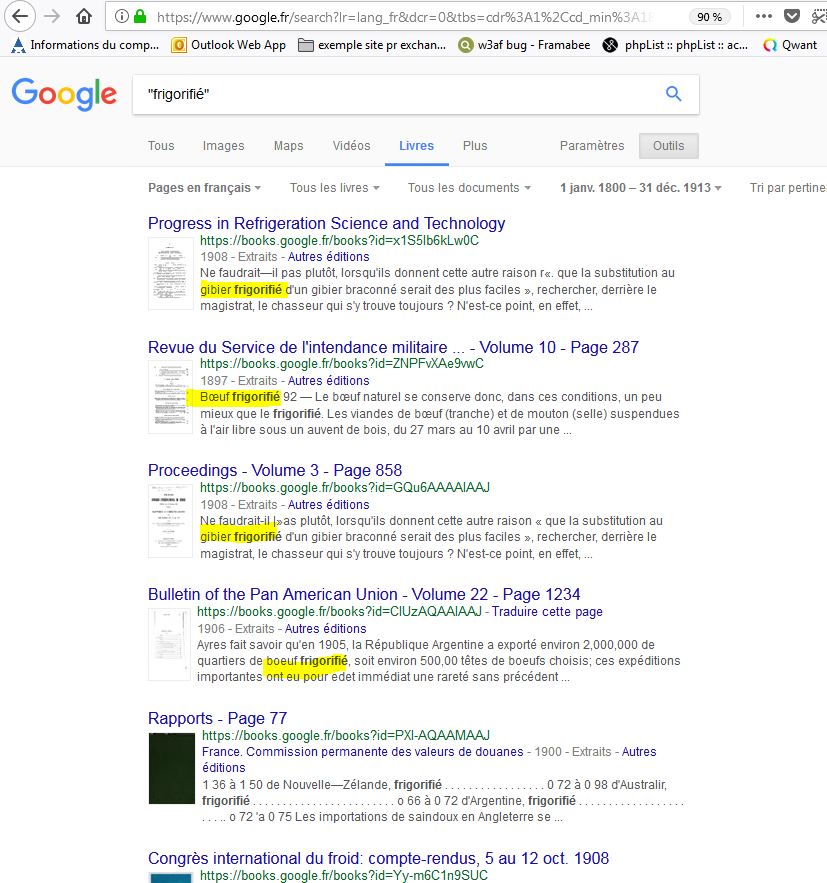Expand the Pages en français dropdown

coord(204,188)
